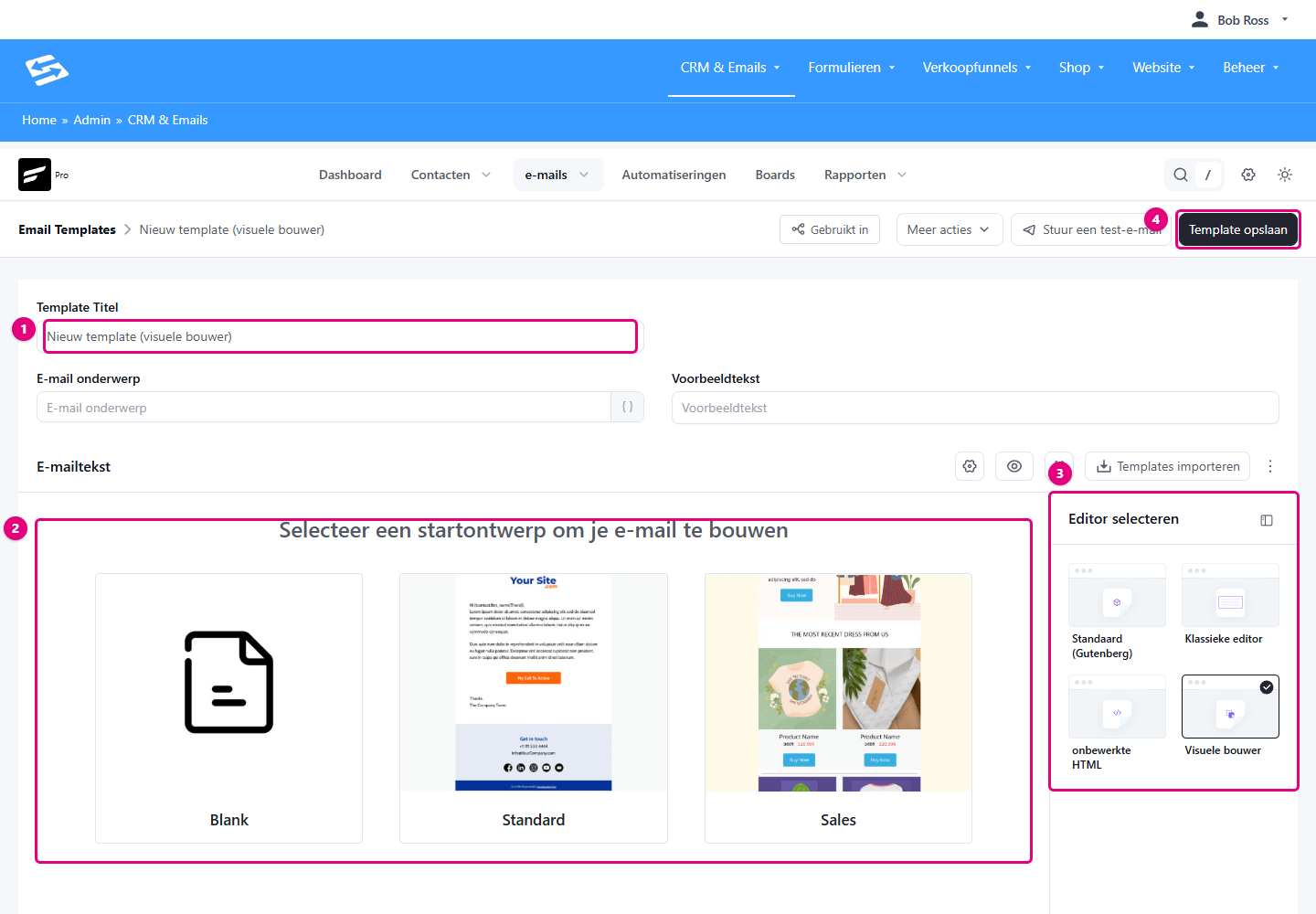Toggle light/dark mode with the sun icon
This screenshot has width=1316, height=914.
point(1285,175)
